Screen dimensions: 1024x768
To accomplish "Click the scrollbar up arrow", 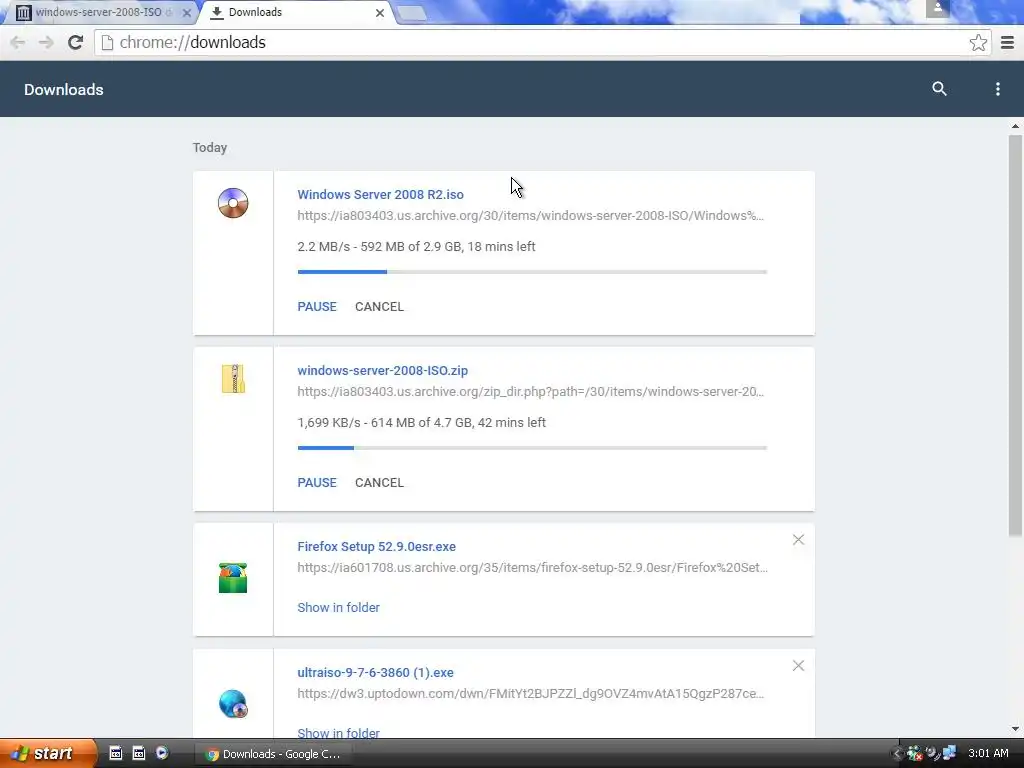I will (x=1015, y=126).
